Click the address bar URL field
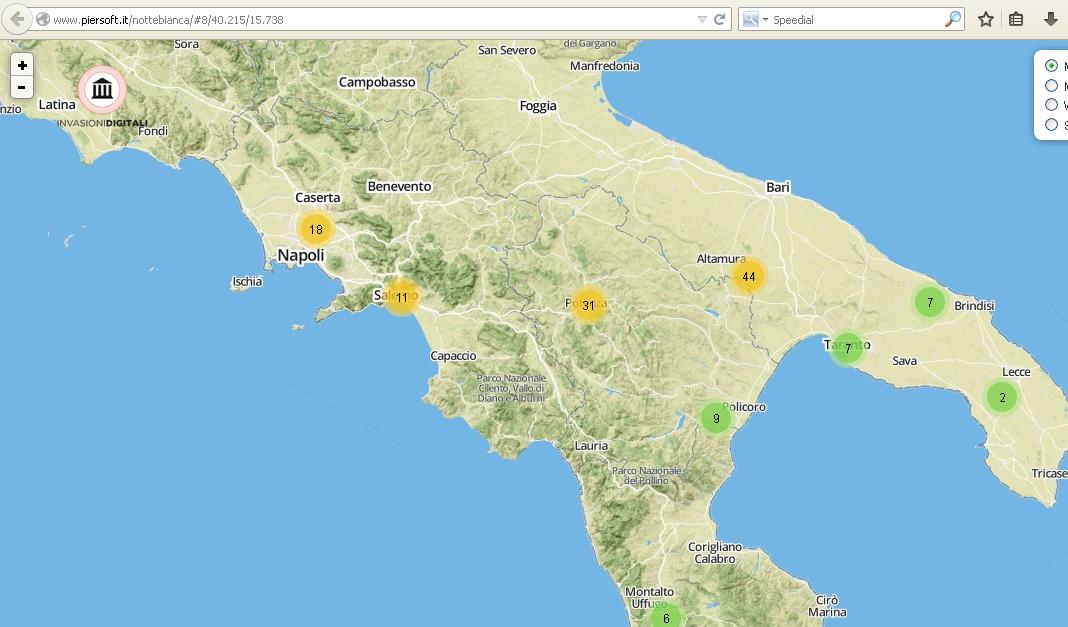Screen dimensions: 1068x627 pyautogui.click(x=370, y=19)
